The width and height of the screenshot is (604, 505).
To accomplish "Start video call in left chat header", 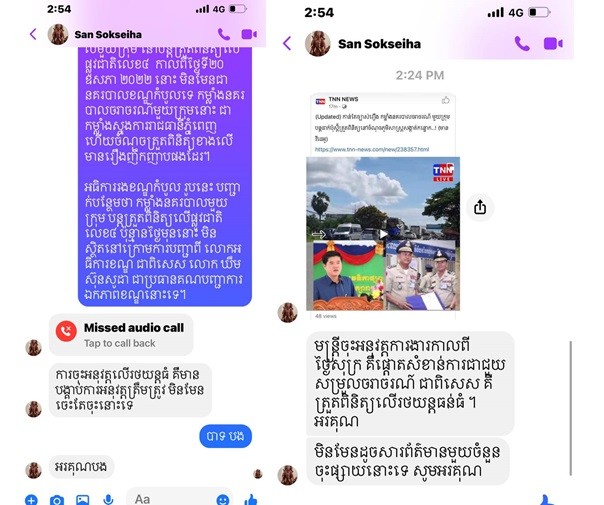I will (249, 35).
